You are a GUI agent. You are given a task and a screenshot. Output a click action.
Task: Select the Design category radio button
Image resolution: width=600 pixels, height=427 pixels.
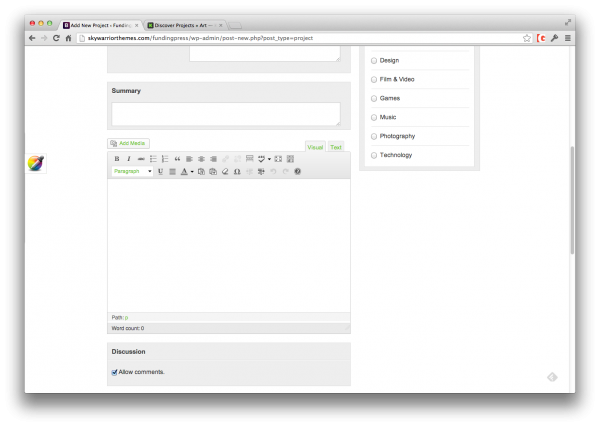point(374,60)
